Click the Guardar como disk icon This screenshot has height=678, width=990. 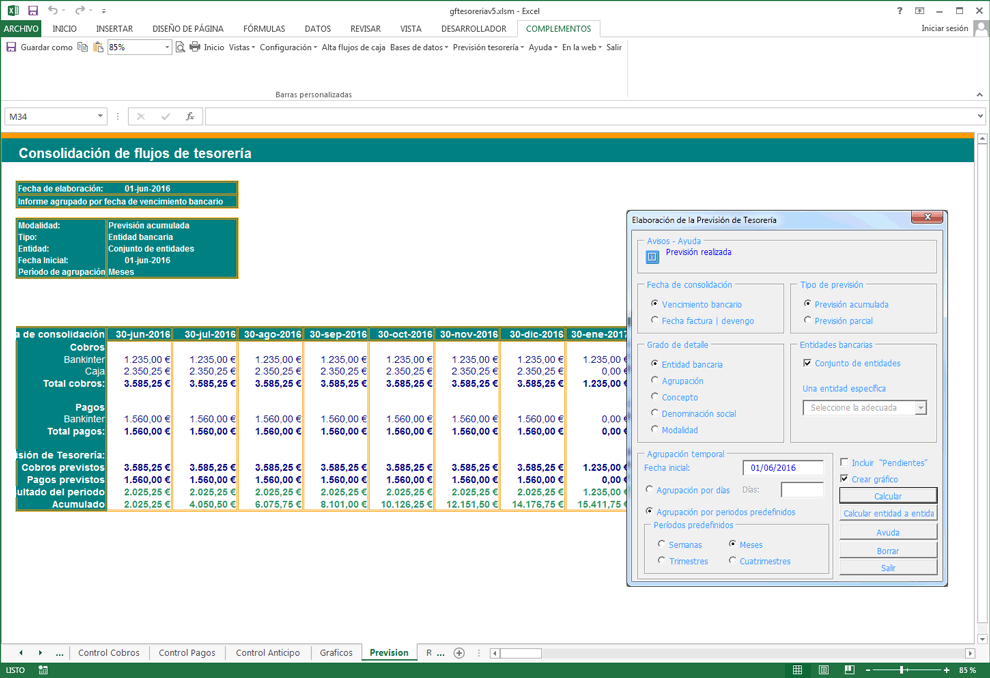pos(11,47)
